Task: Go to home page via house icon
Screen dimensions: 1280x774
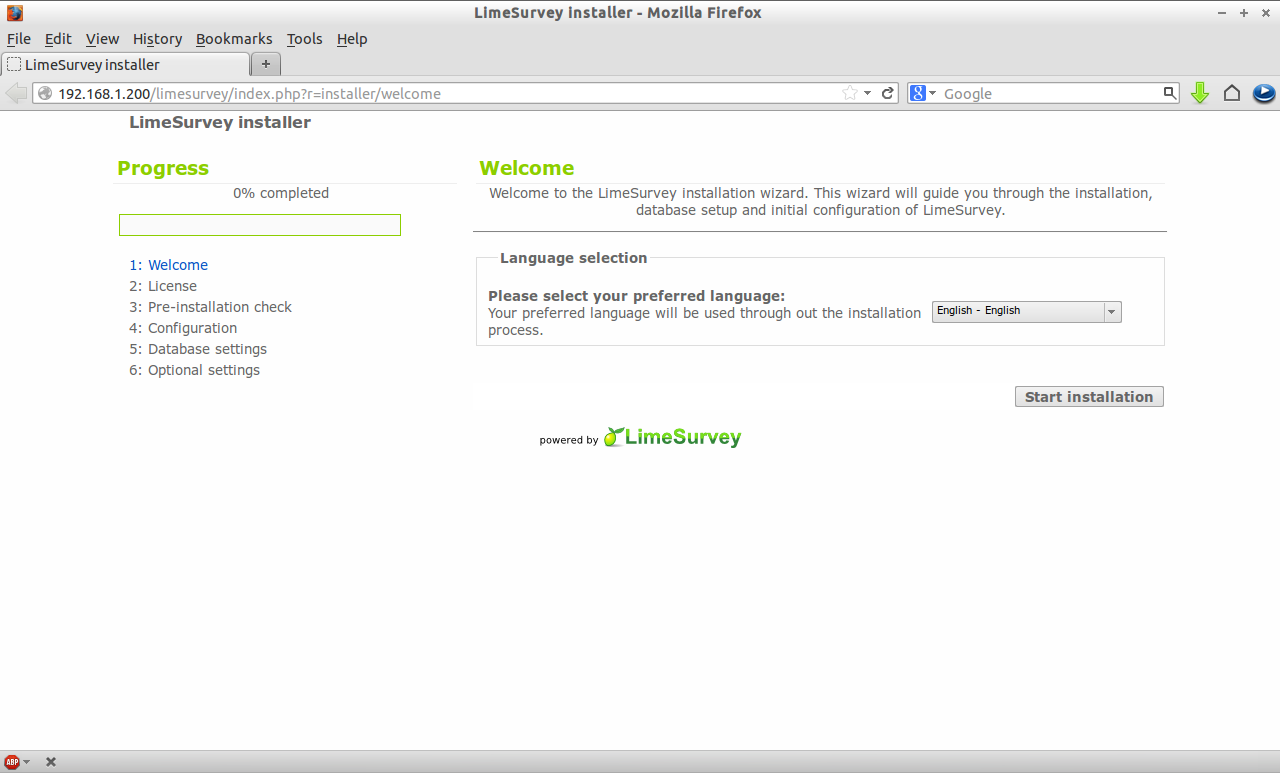Action: [1232, 93]
